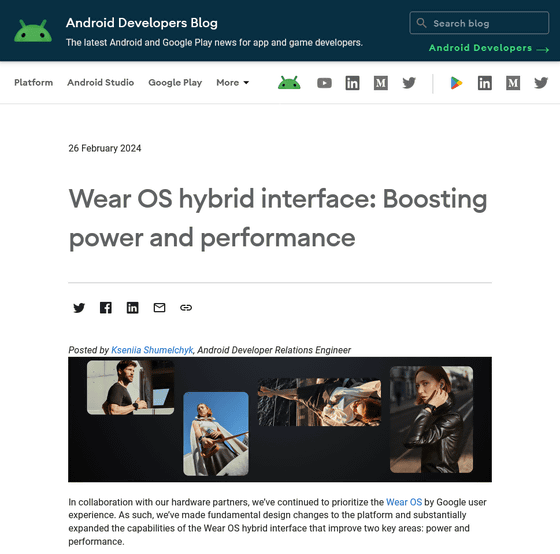This screenshot has width=560, height=554.
Task: Open the Google Play menu item
Action: point(175,83)
